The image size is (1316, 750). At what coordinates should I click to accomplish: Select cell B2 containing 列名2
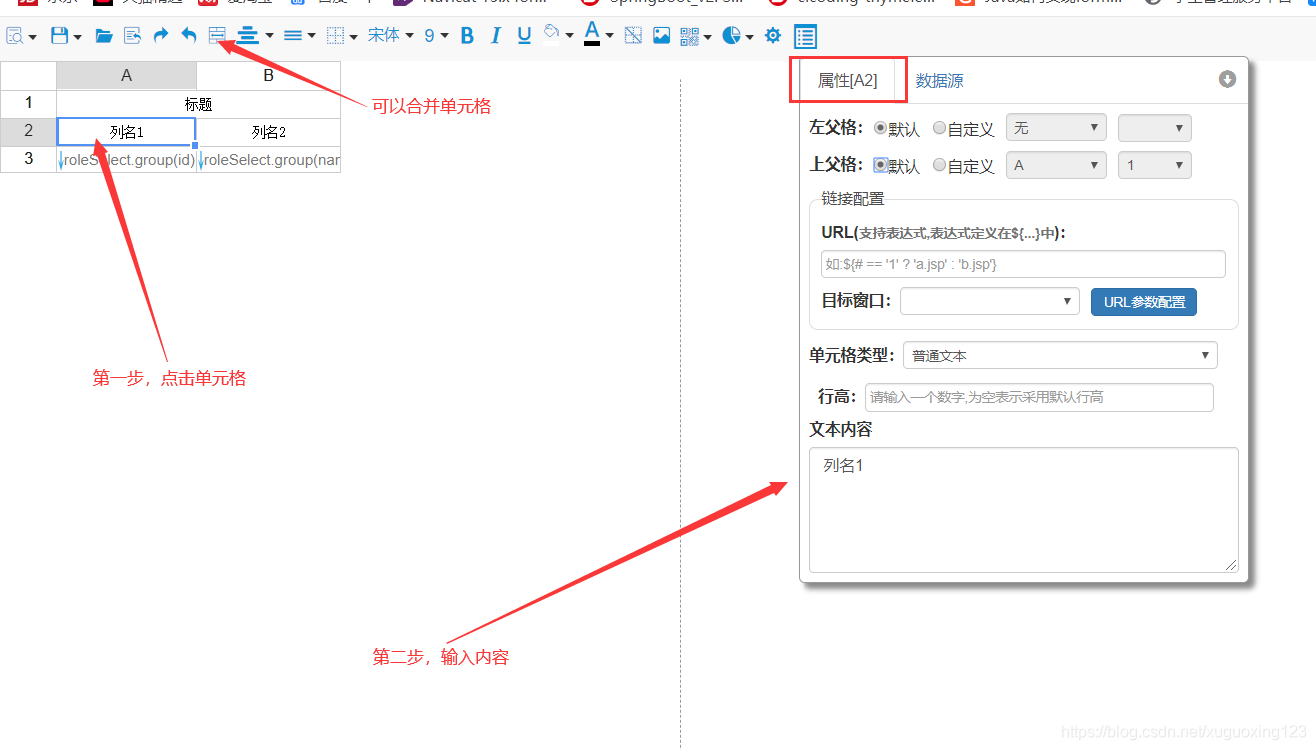[x=269, y=132]
